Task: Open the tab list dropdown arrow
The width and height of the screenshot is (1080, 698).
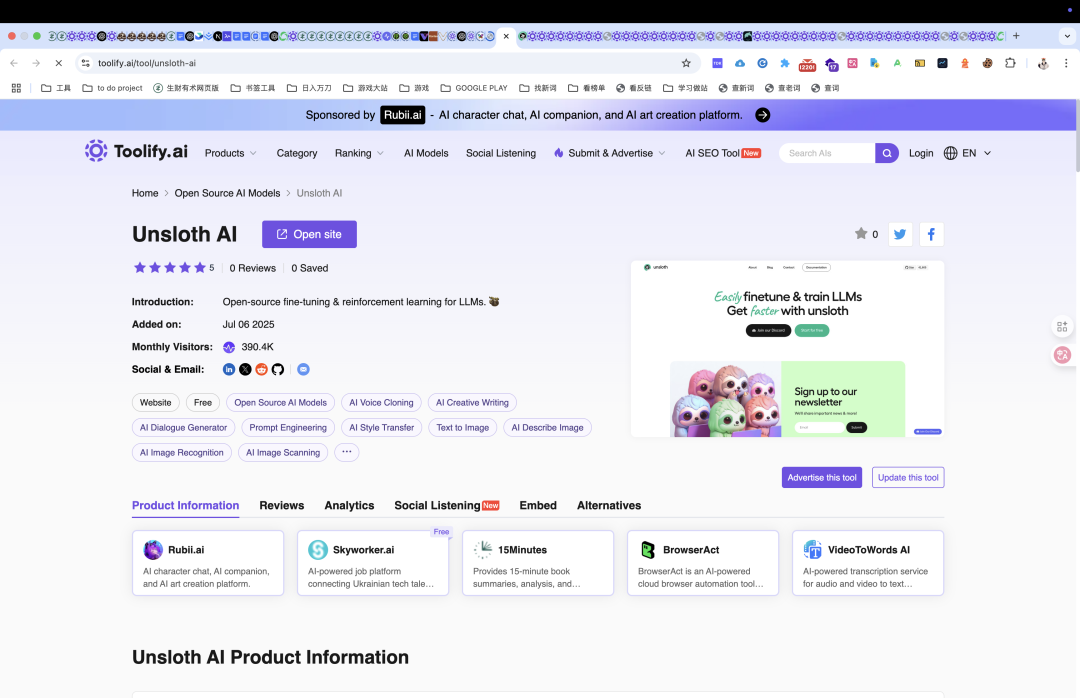Action: pyautogui.click(x=1067, y=36)
